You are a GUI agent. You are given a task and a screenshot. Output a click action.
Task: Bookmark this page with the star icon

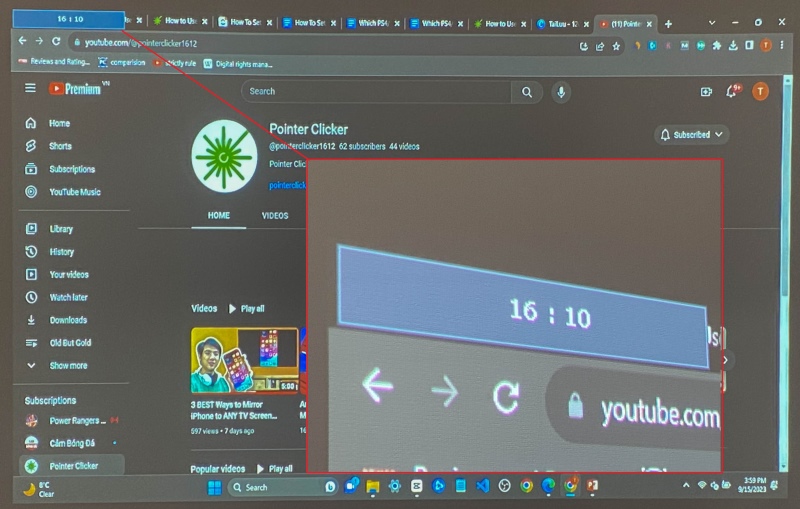click(x=616, y=46)
